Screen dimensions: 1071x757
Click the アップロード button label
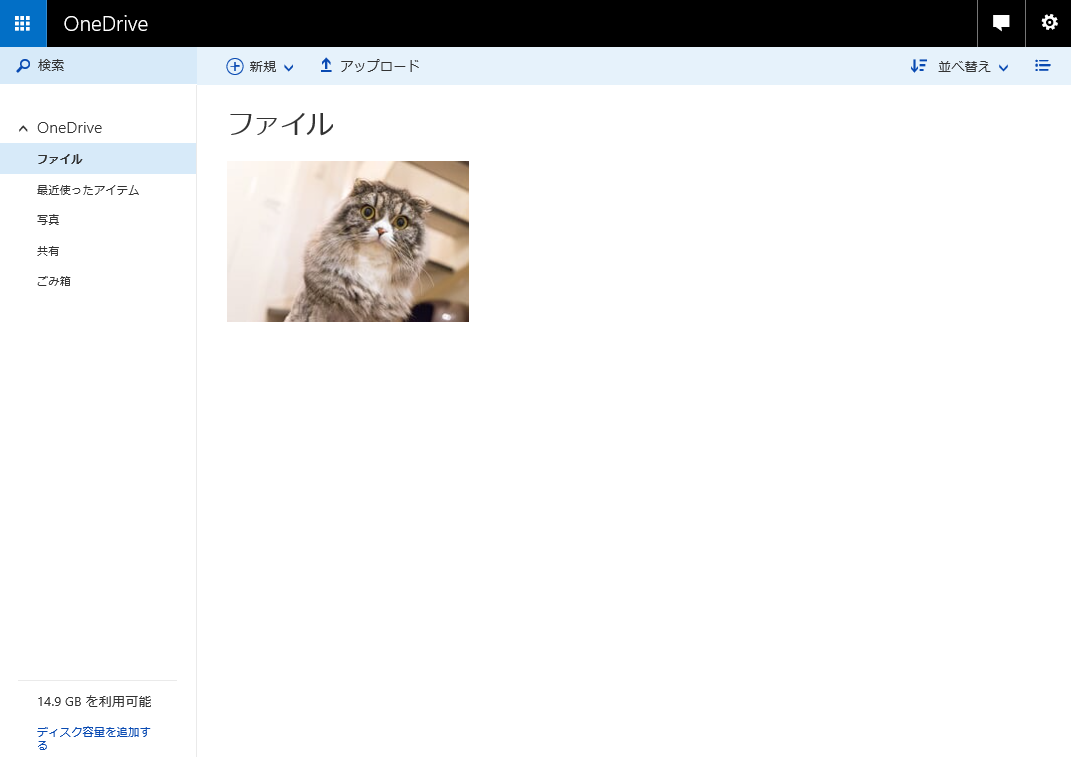380,66
